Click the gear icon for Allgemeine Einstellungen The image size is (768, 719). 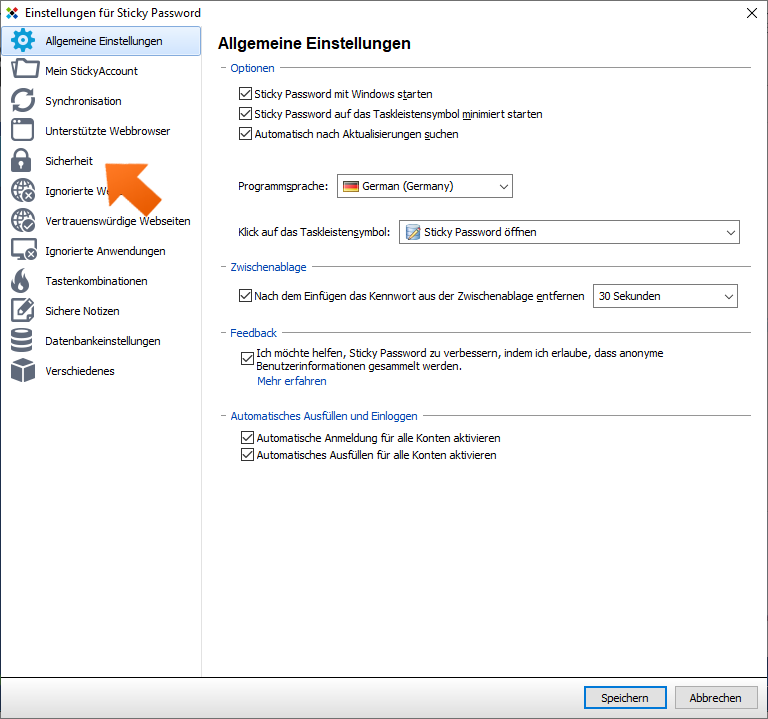(x=23, y=41)
